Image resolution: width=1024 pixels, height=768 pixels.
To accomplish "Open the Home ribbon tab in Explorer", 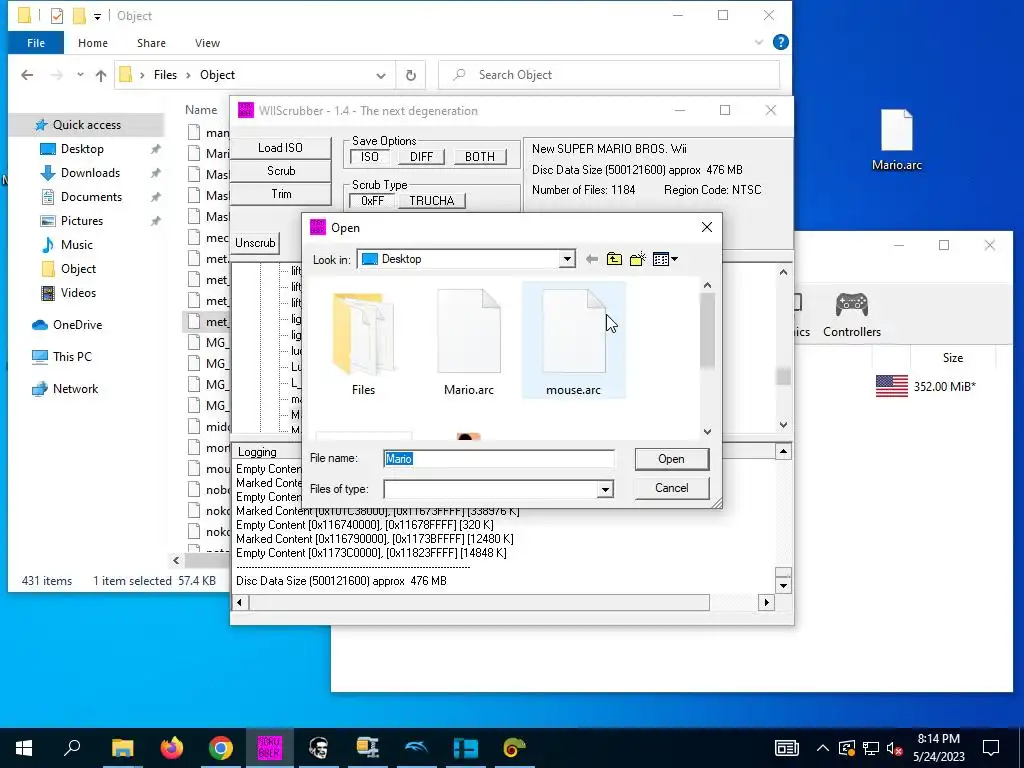I will pyautogui.click(x=93, y=43).
